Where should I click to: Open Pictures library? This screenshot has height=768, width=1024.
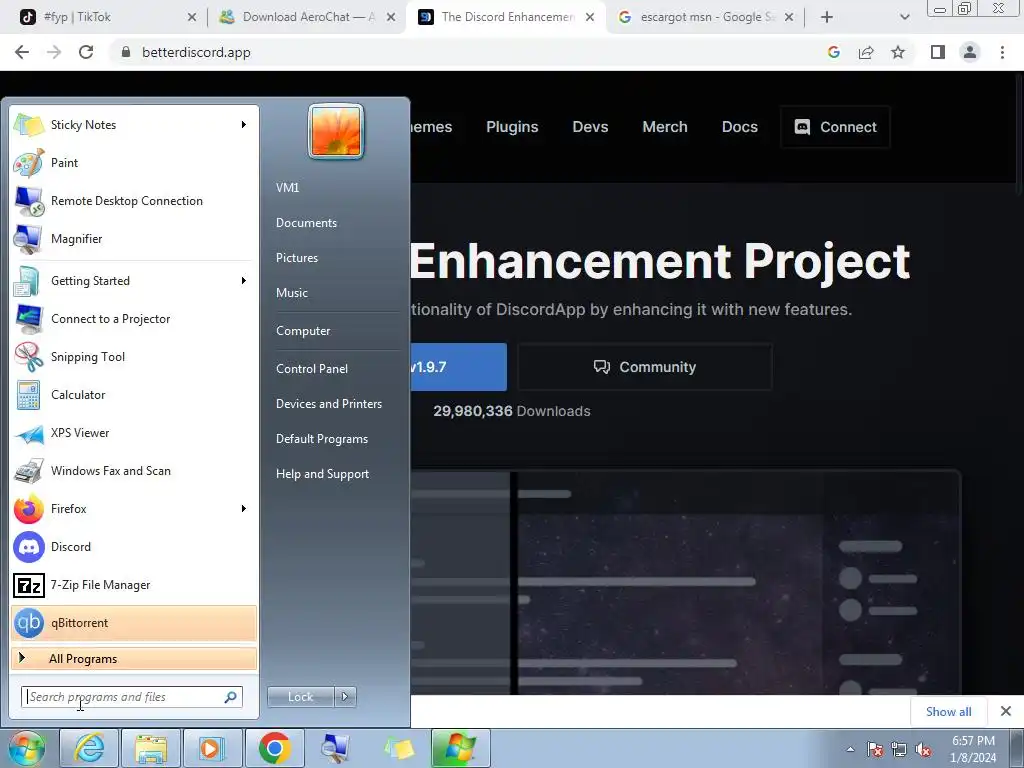(297, 258)
